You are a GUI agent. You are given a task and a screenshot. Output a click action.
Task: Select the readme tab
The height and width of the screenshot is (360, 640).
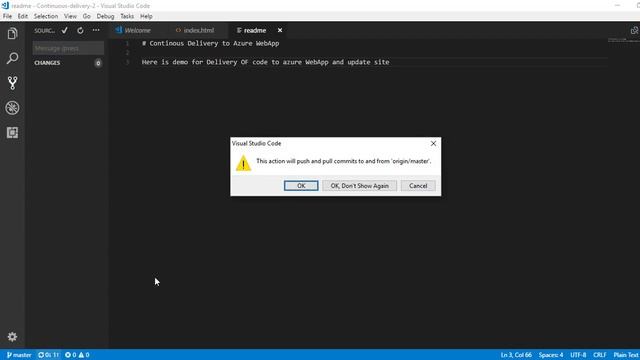point(255,30)
